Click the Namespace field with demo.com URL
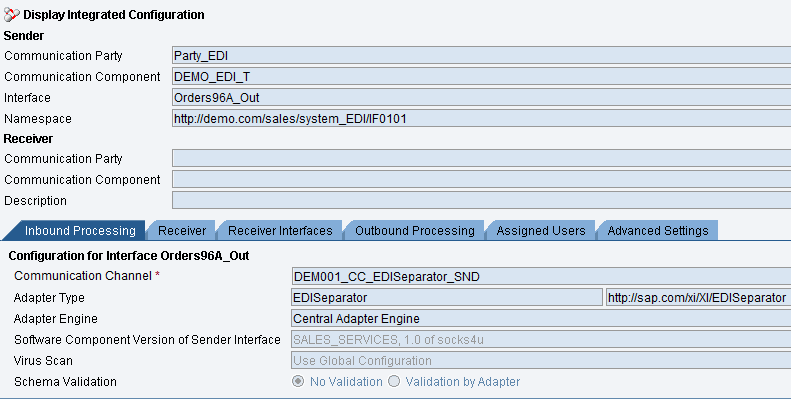The image size is (791, 399). click(481, 119)
